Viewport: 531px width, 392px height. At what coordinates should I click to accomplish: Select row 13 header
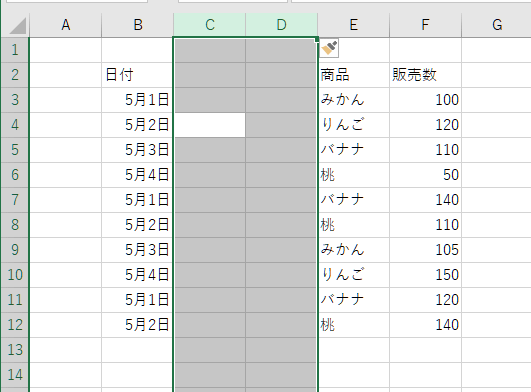coord(15,350)
